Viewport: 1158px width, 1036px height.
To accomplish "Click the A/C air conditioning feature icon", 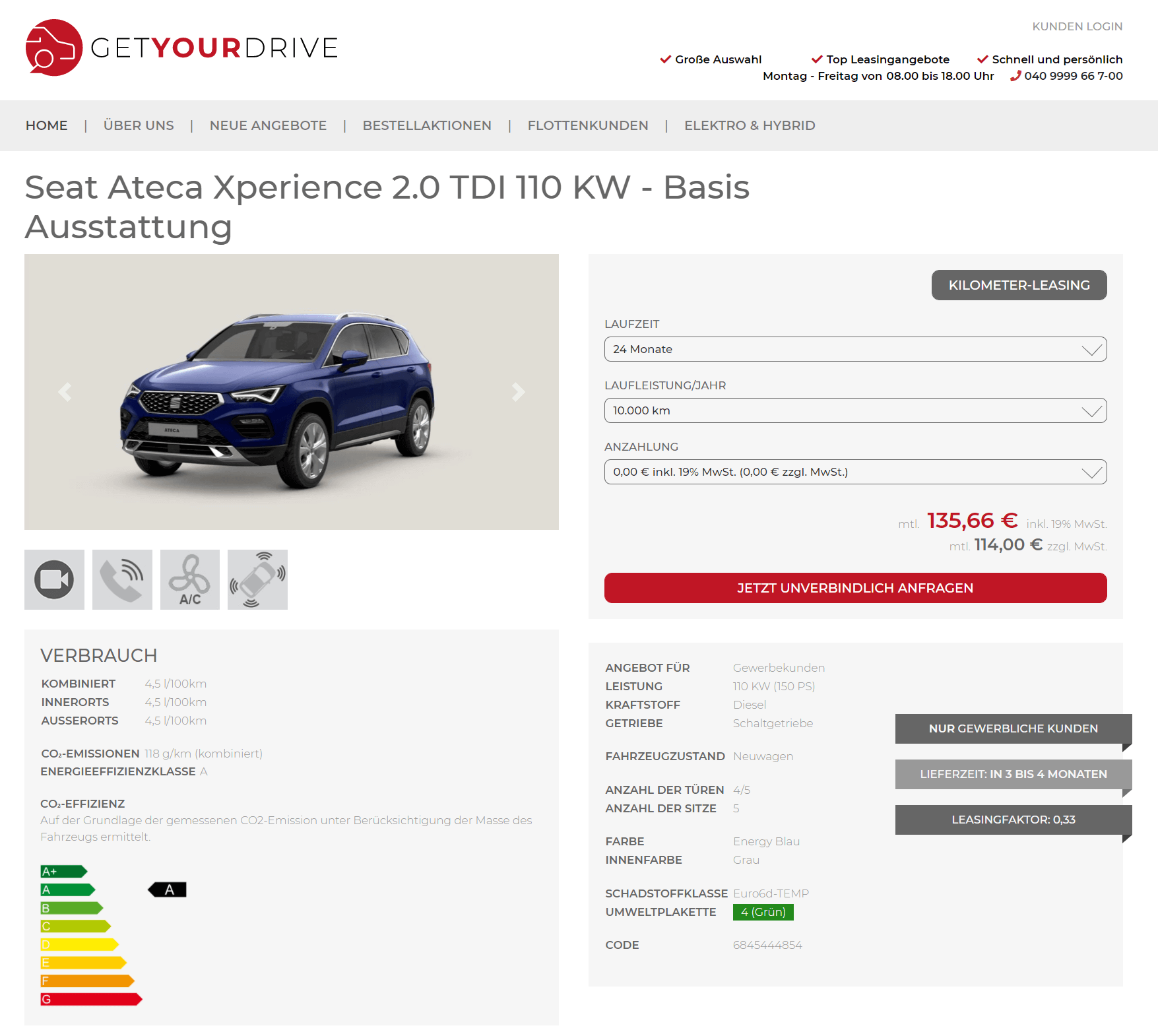I will 190,579.
